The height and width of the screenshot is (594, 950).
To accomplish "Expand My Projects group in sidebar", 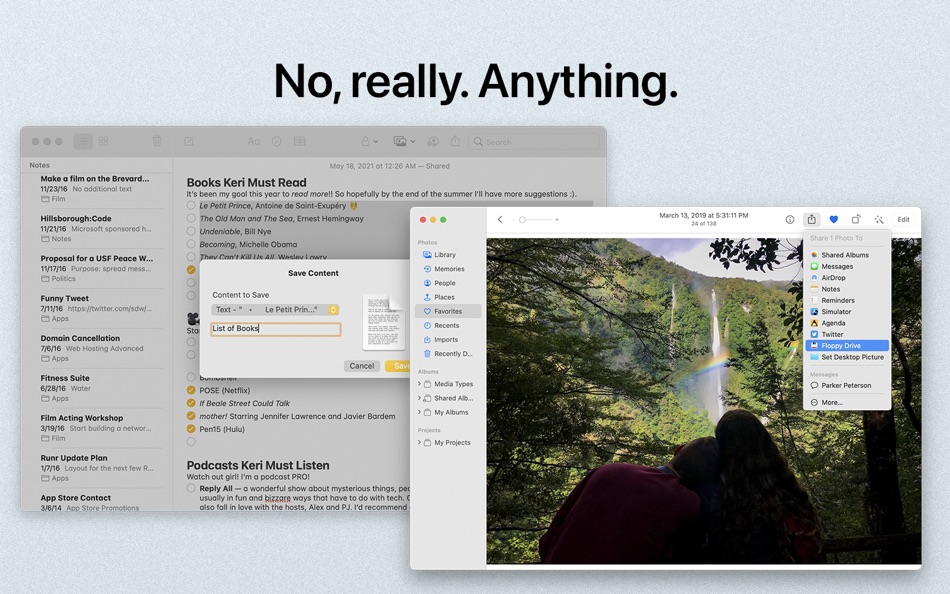I will tap(419, 442).
